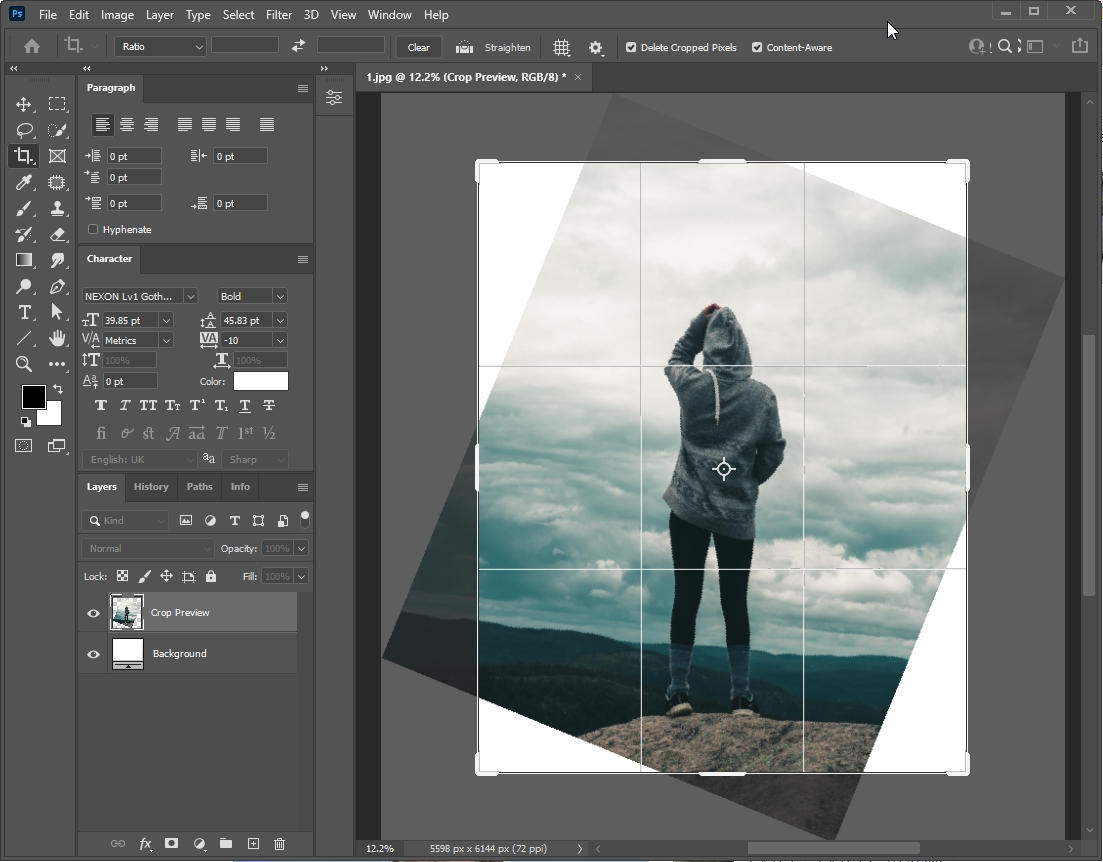Left align text in Paragraph panel
The height and width of the screenshot is (862, 1103).
pos(103,125)
